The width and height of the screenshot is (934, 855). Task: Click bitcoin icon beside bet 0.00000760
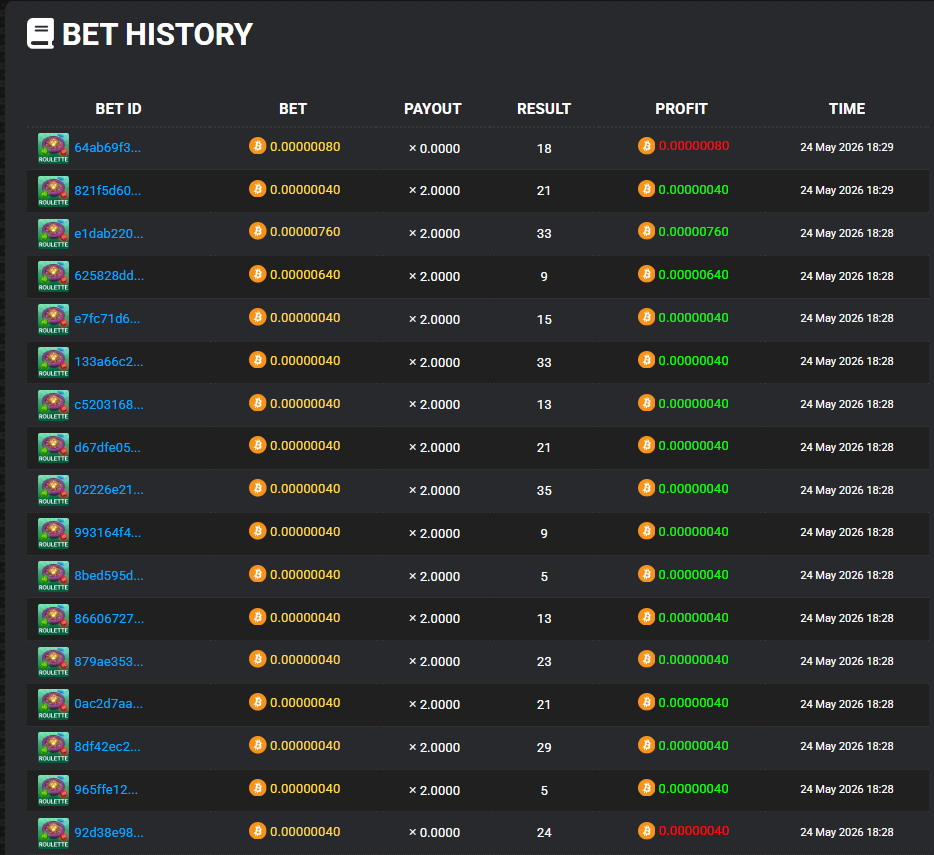[257, 231]
